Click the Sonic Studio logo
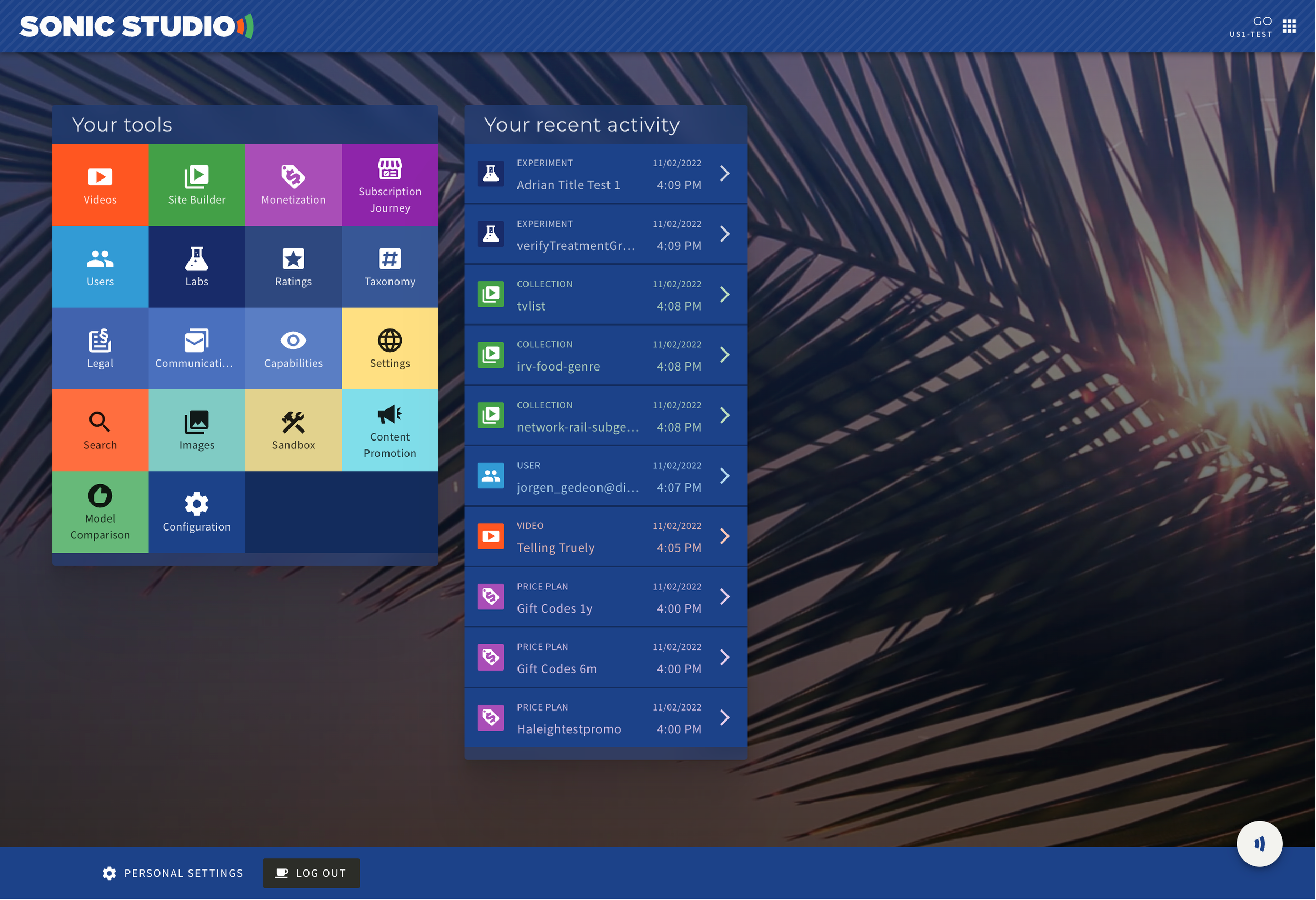 click(x=136, y=26)
